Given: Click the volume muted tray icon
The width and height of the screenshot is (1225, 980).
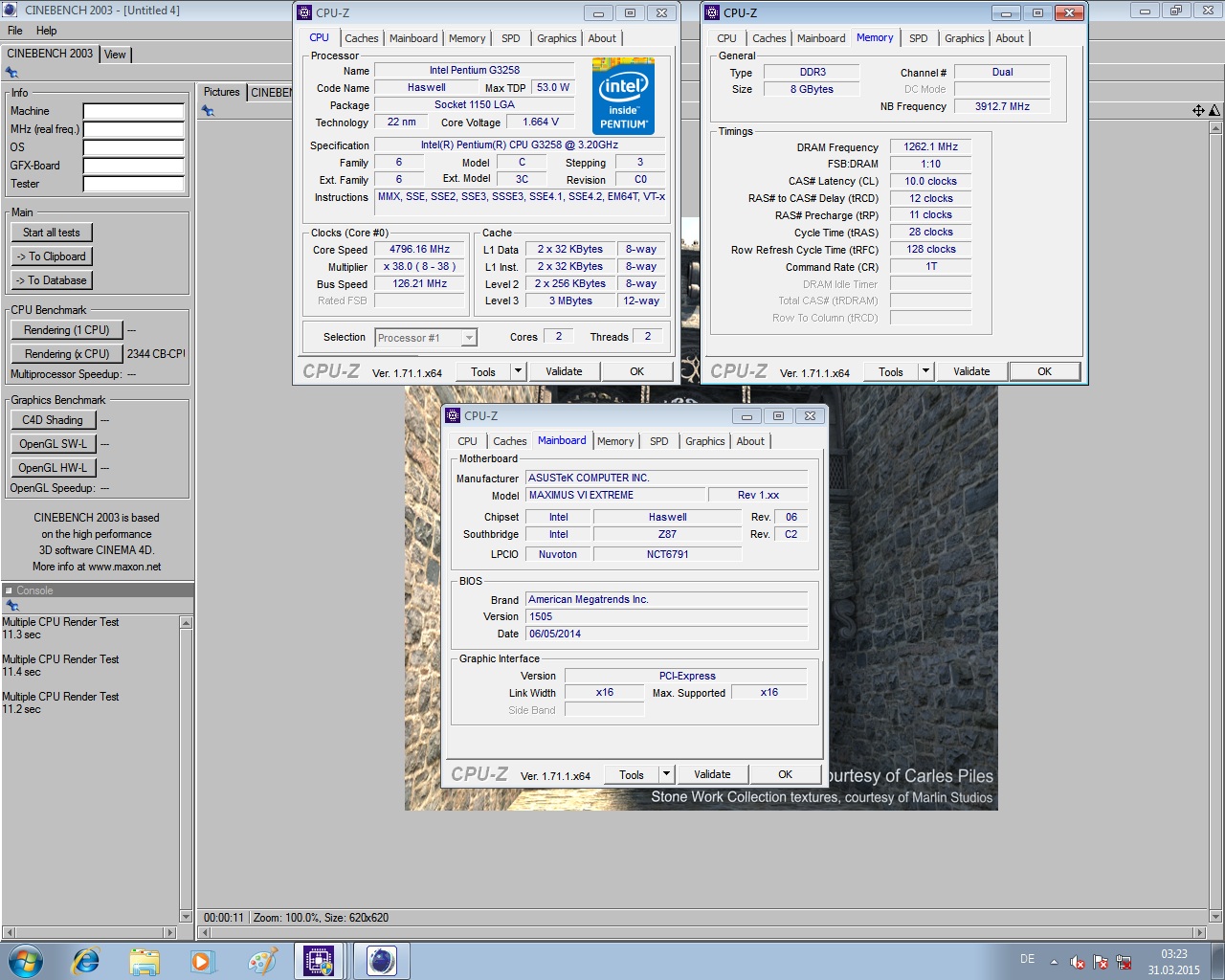Looking at the screenshot, I should click(x=1077, y=963).
